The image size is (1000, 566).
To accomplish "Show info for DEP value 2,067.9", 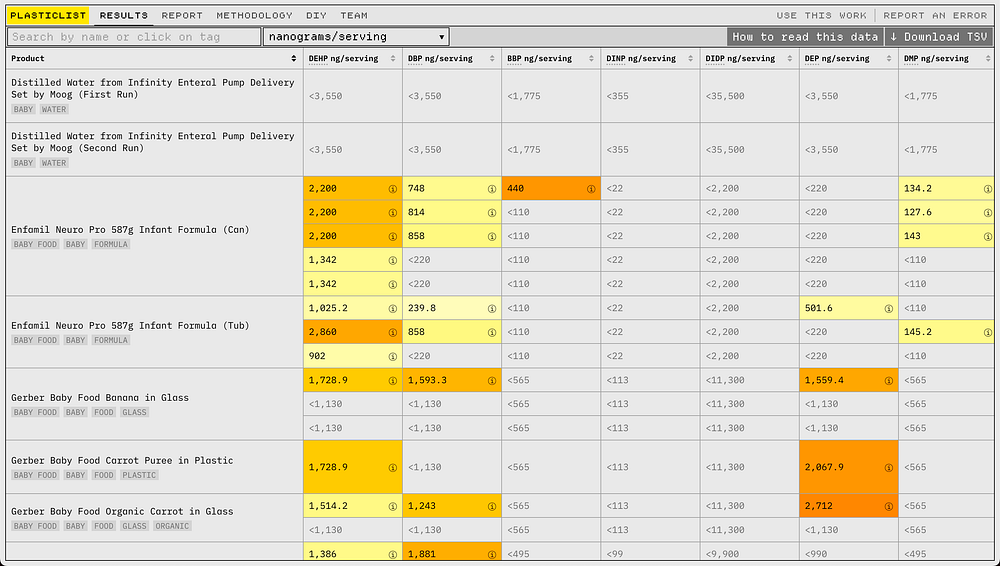I will coord(888,467).
